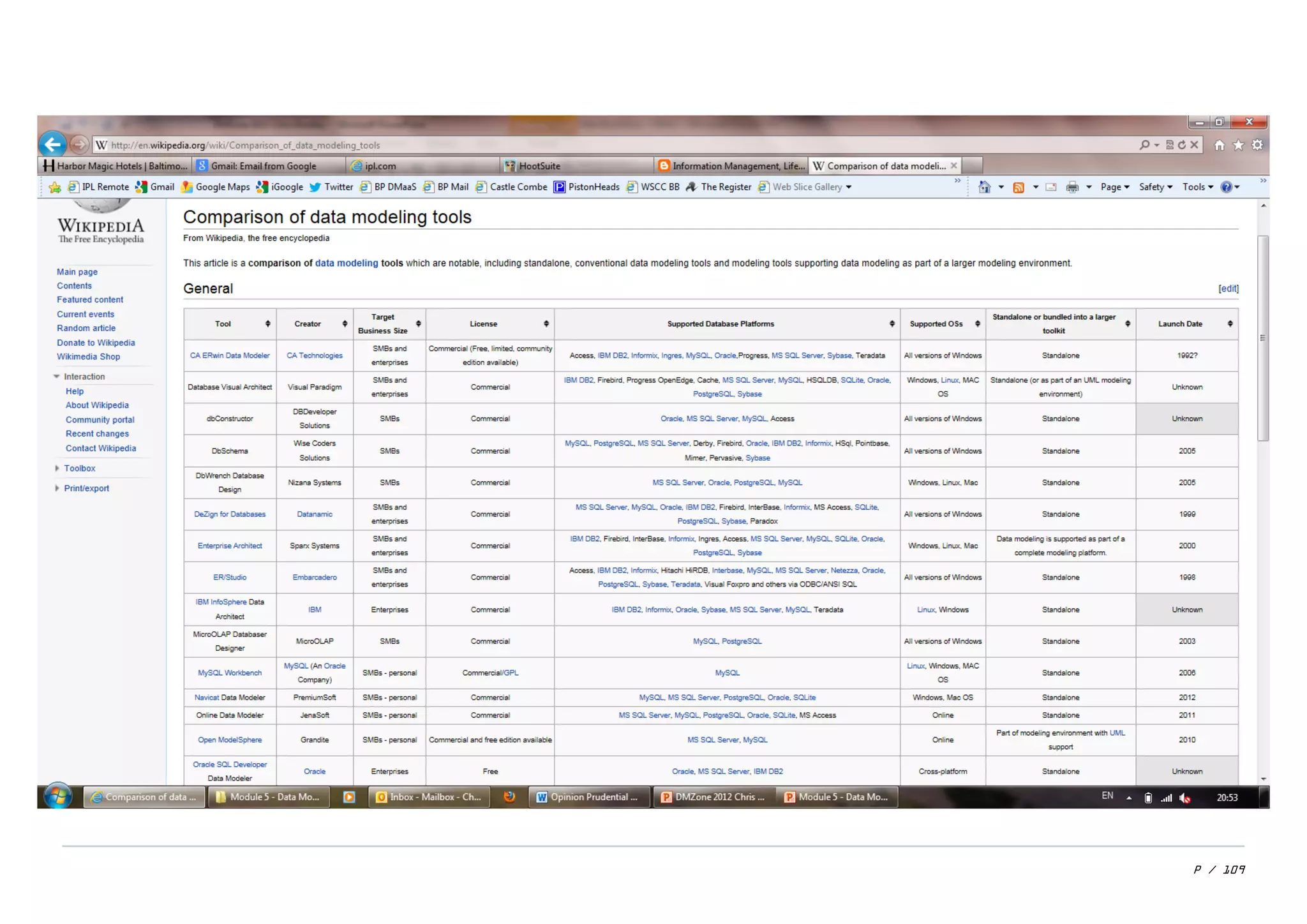Viewport: 1307px width, 924px height.
Task: Open Favorites star icon at top right
Action: (x=1238, y=145)
